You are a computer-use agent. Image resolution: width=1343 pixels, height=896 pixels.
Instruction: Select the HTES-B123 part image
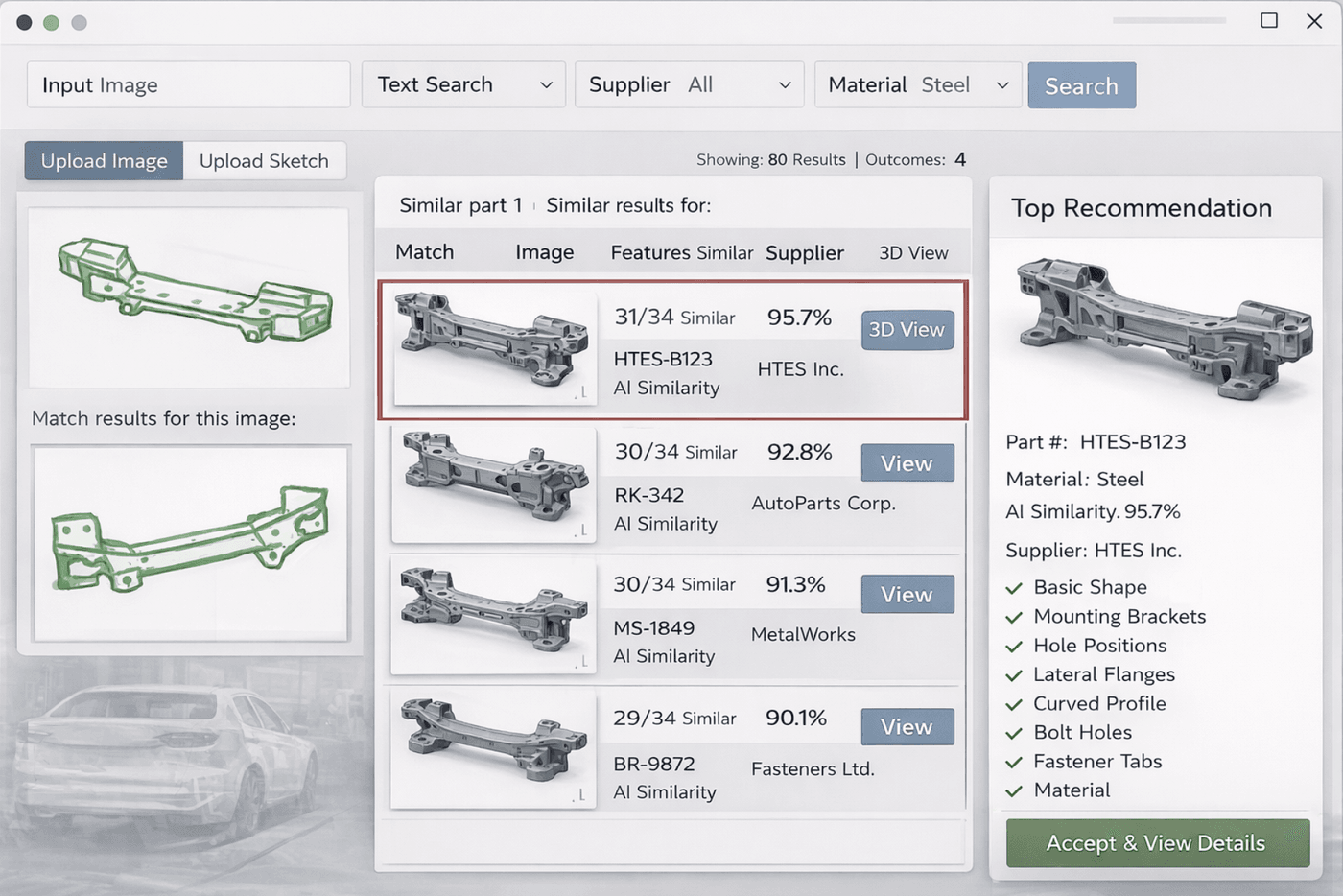(495, 348)
